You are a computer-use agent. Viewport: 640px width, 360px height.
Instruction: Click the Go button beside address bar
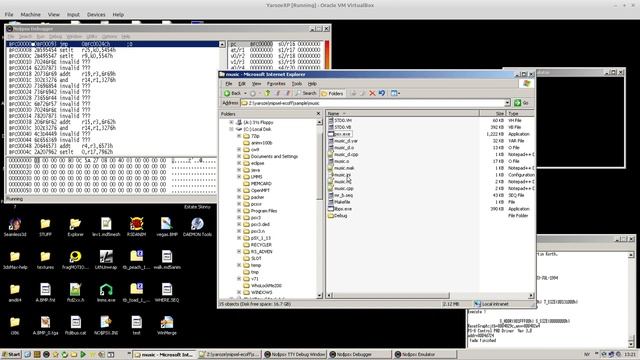[522, 103]
